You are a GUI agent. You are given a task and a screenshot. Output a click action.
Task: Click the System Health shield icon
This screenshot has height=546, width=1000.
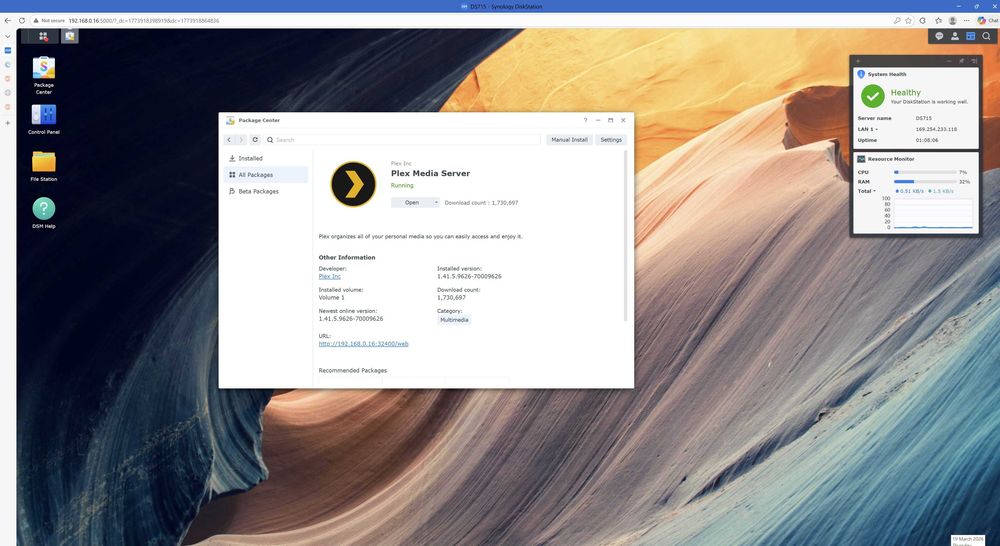[x=861, y=74]
